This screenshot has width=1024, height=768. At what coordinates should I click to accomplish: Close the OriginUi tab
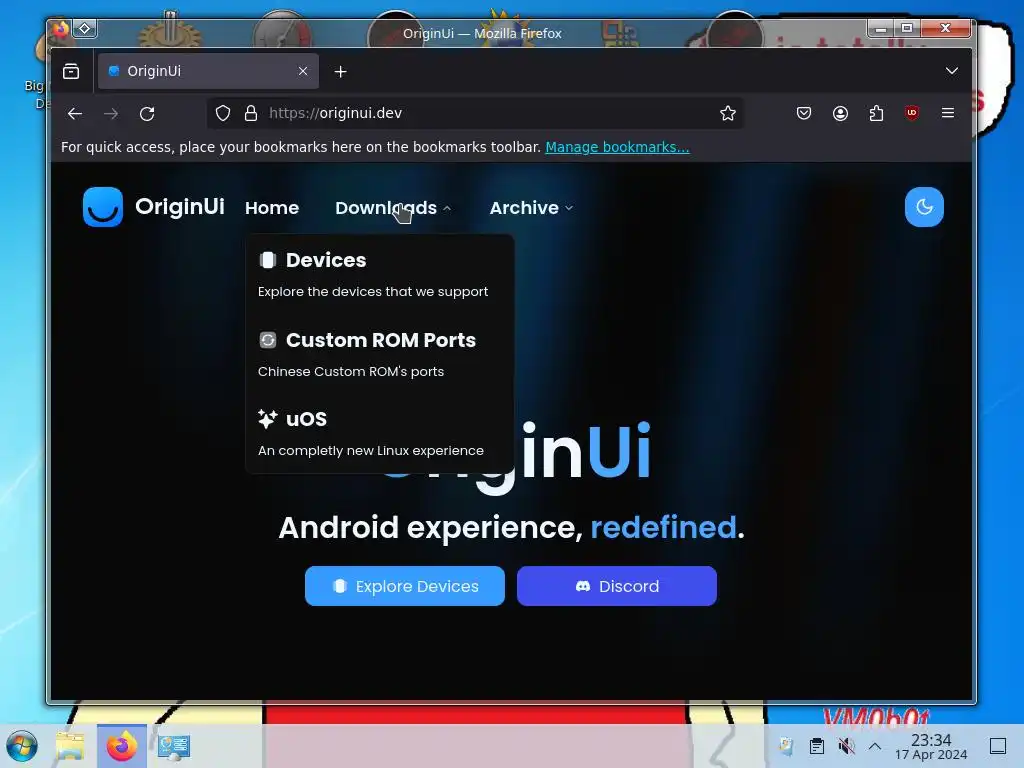tap(303, 71)
